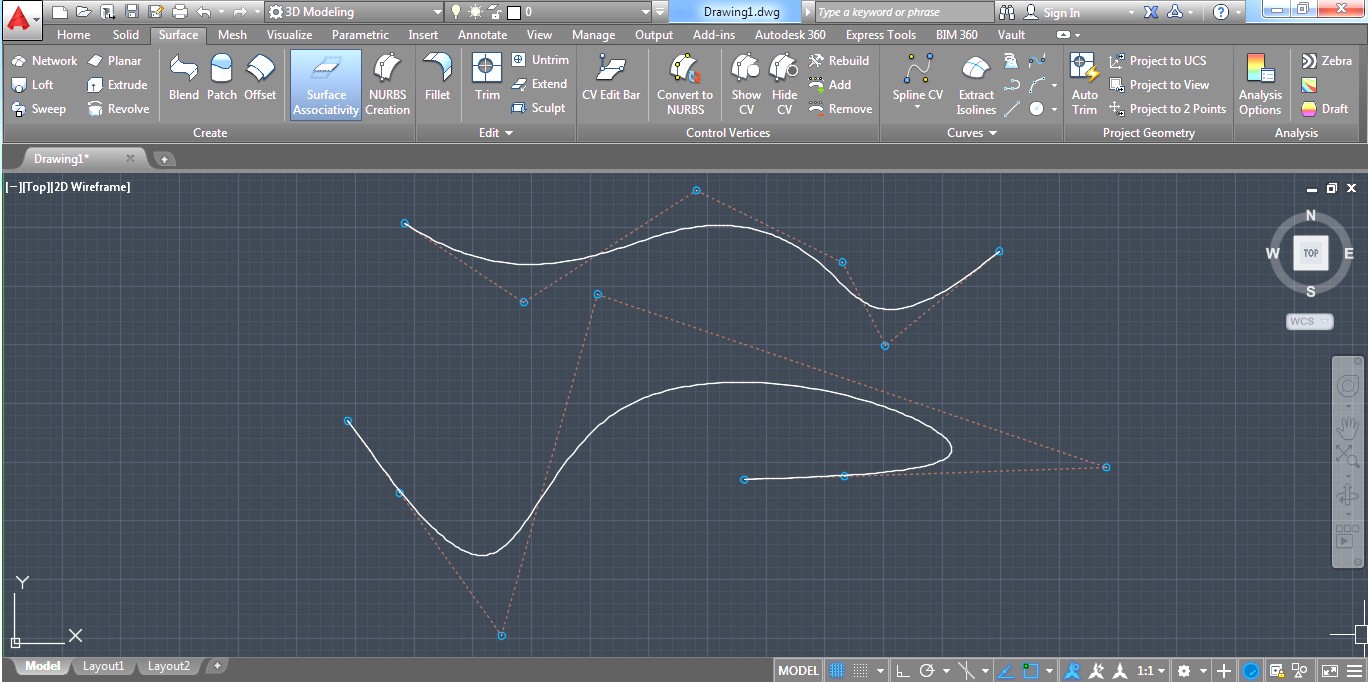
Task: Click the Auto Trim tool
Action: click(x=1085, y=85)
